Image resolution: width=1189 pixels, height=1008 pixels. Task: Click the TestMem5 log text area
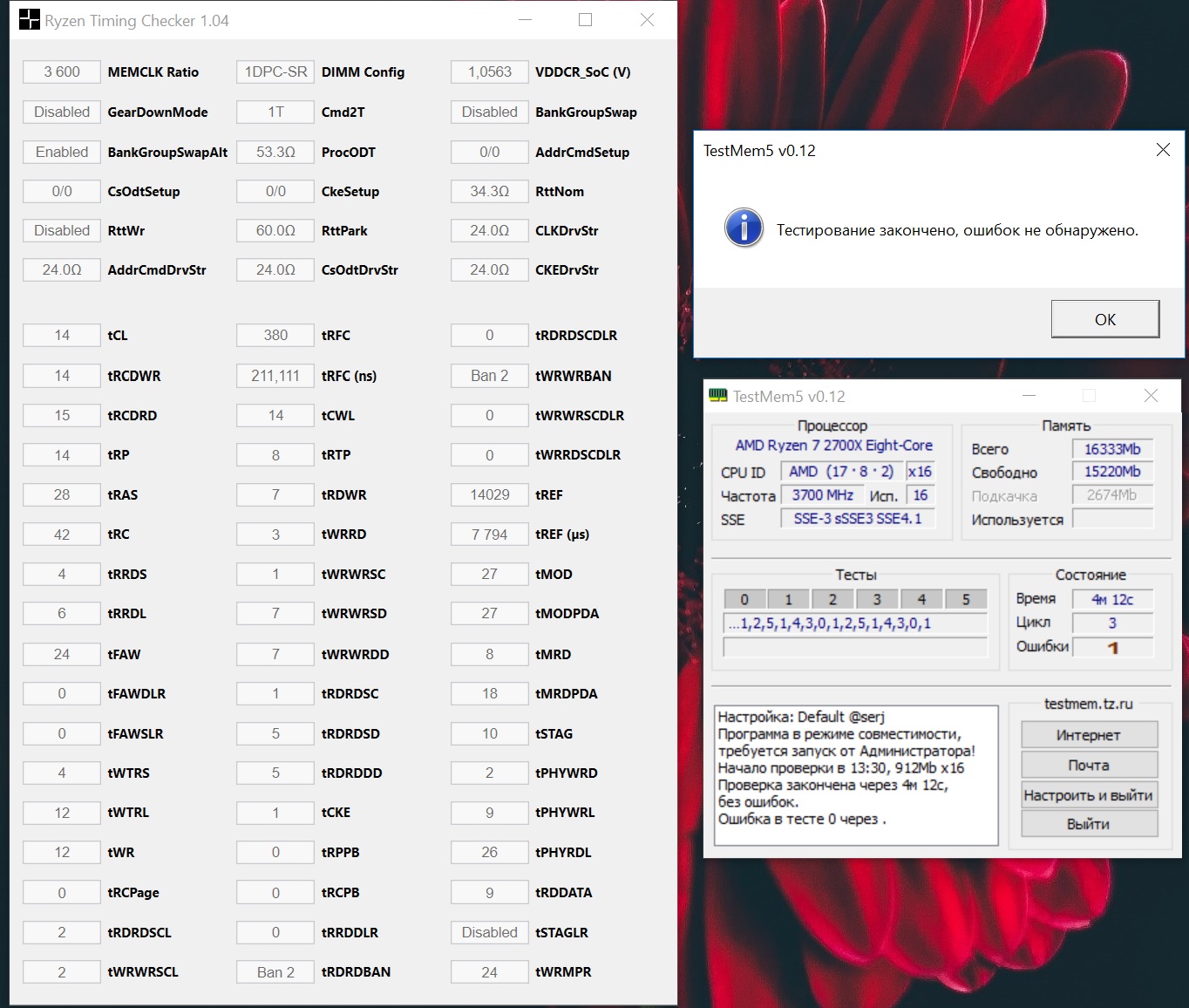(856, 775)
